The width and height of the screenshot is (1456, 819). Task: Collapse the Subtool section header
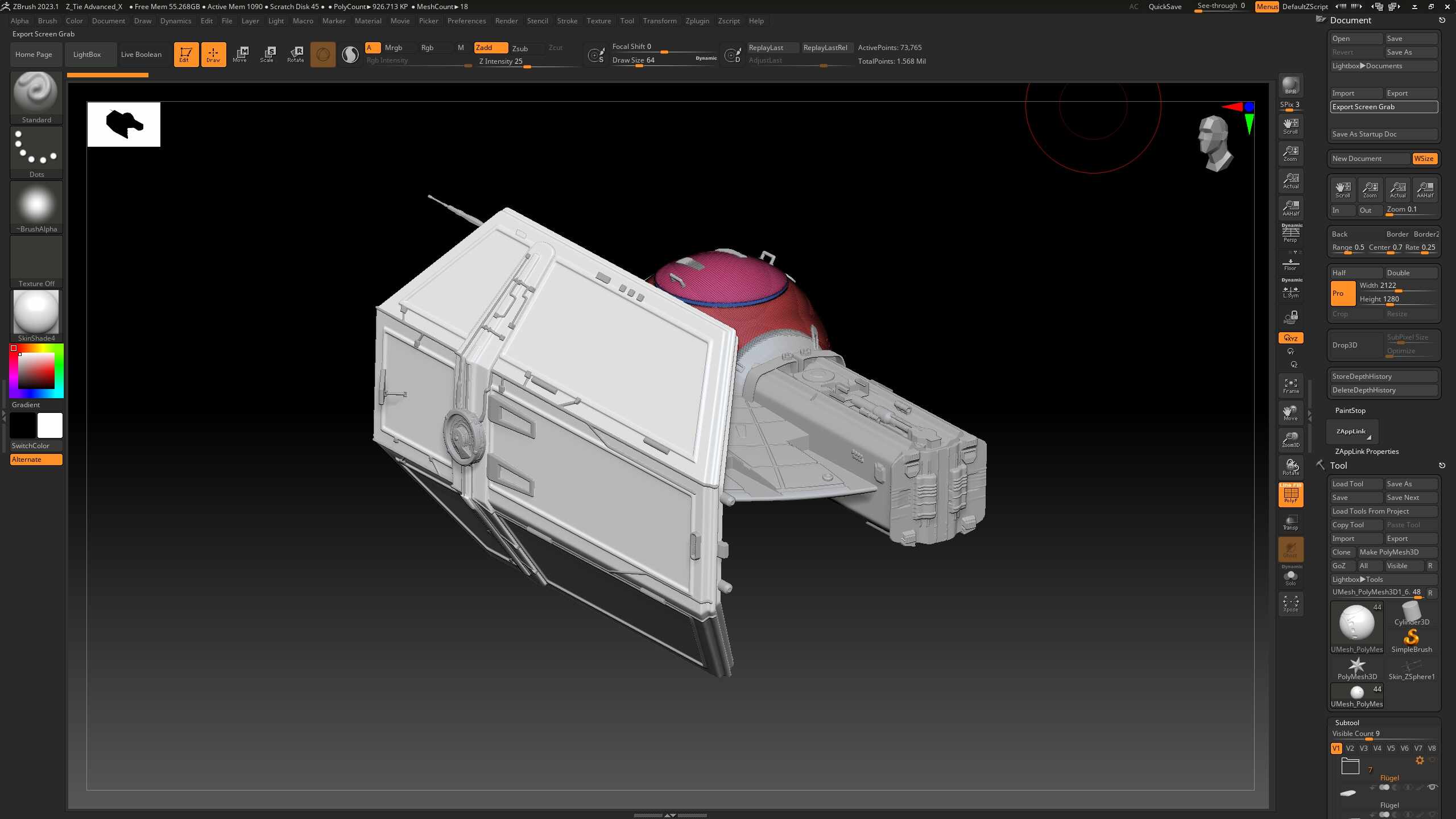1347,722
